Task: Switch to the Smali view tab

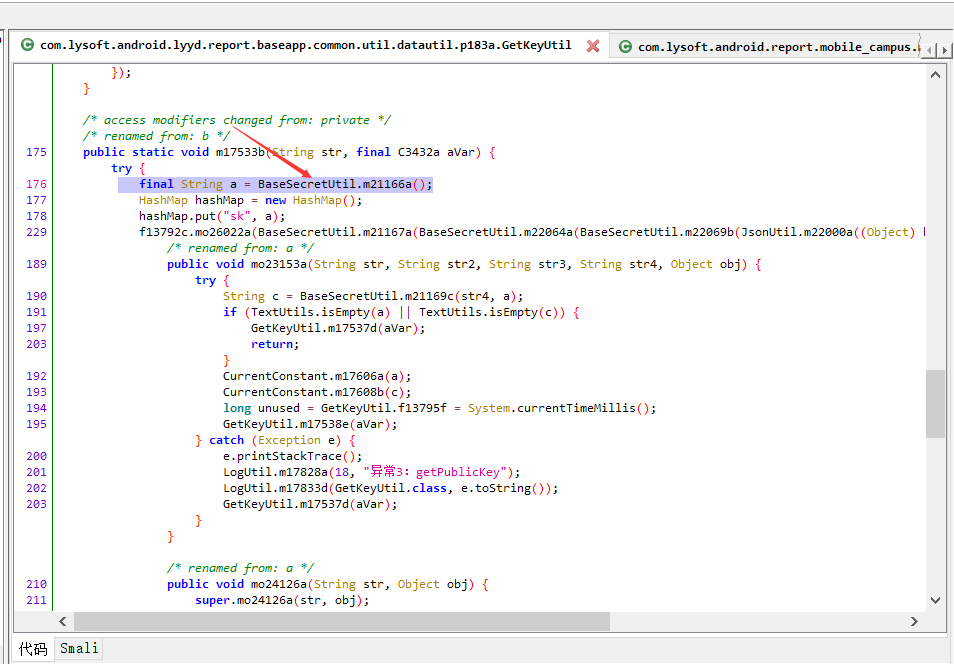Action: [79, 648]
